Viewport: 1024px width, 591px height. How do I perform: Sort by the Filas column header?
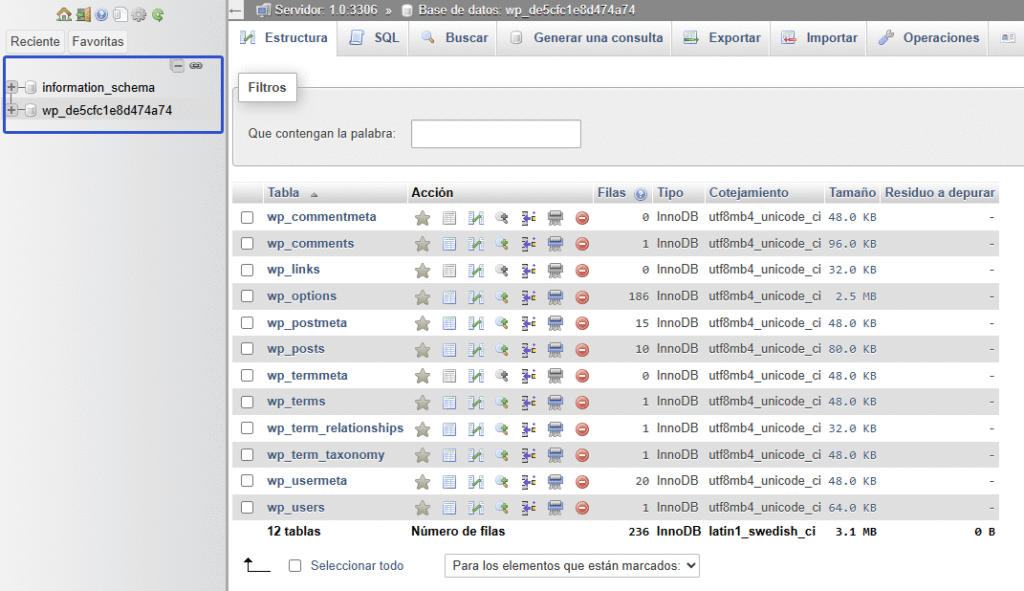coord(611,193)
